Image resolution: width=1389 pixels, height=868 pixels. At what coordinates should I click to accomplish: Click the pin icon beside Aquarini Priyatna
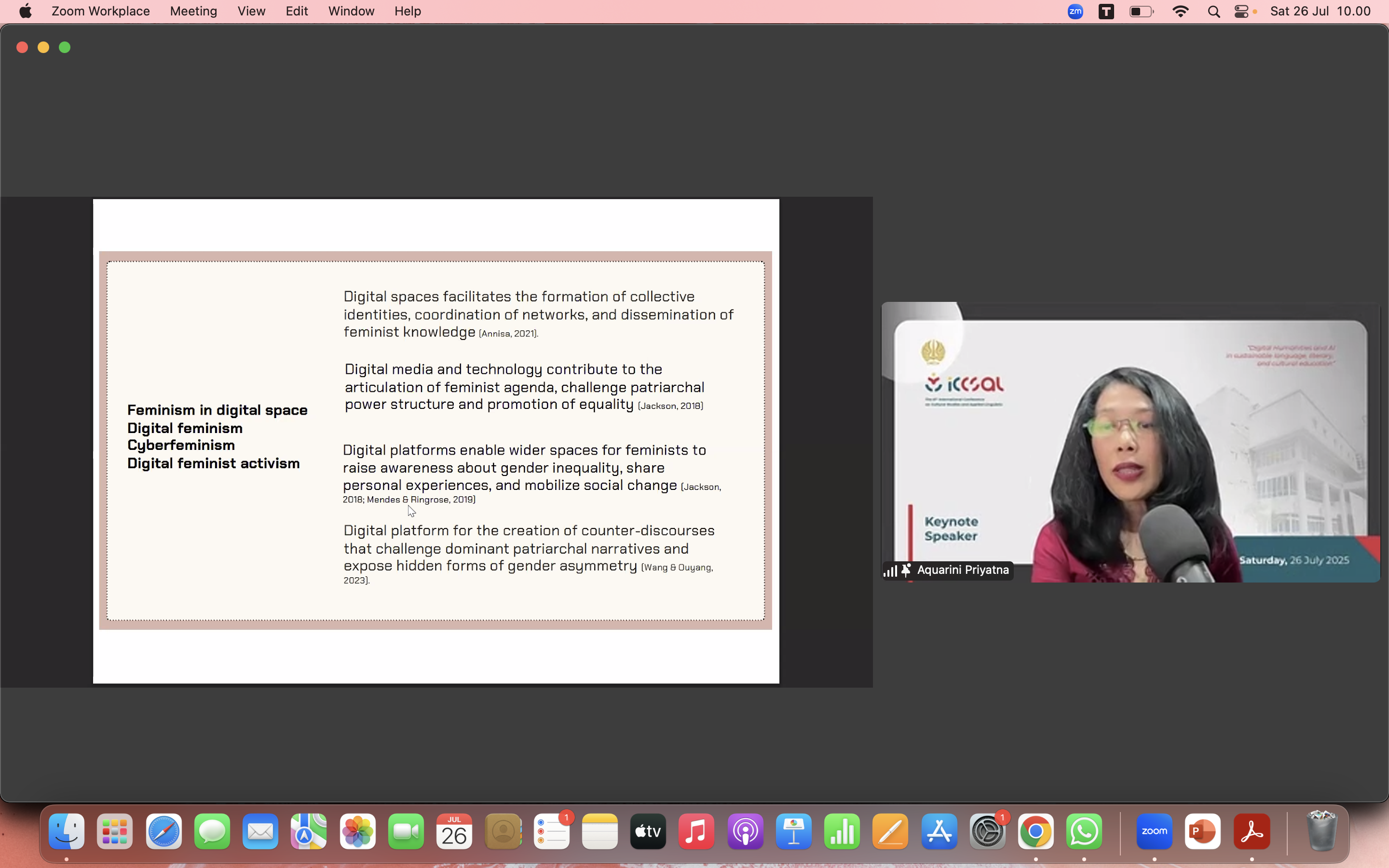[x=906, y=570]
